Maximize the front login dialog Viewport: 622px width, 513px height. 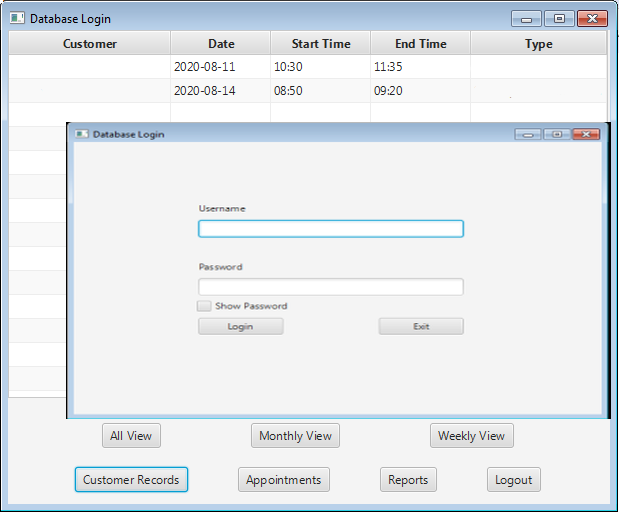tap(557, 134)
